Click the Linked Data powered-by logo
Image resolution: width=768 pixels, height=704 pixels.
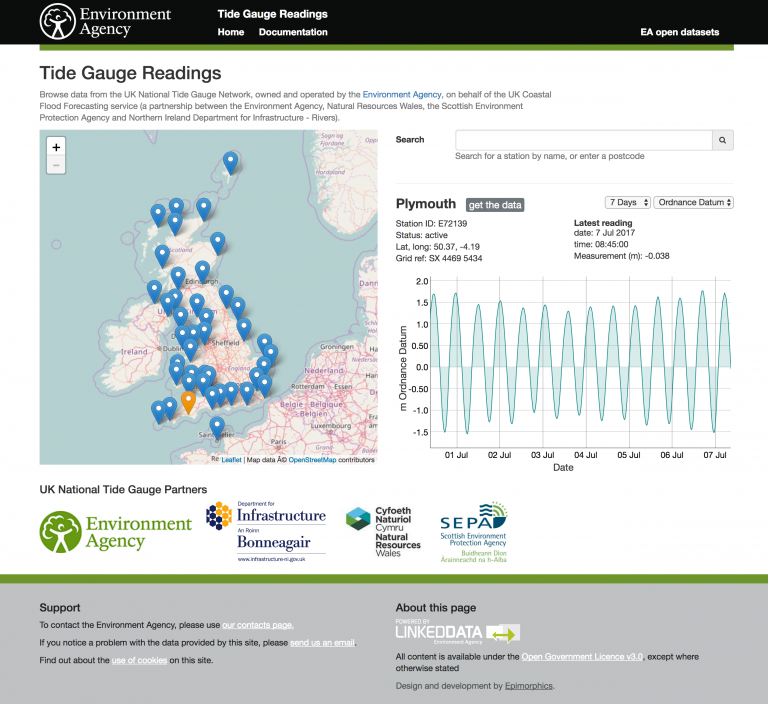tap(457, 632)
